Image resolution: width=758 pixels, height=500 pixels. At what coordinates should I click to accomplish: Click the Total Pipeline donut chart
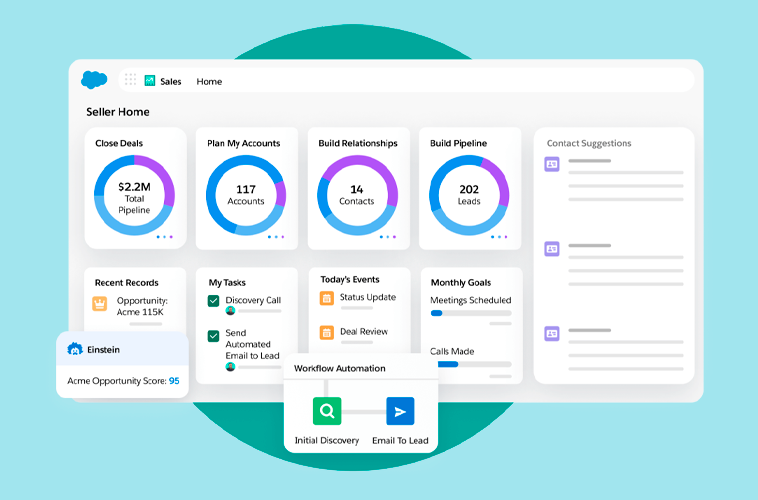click(x=134, y=196)
